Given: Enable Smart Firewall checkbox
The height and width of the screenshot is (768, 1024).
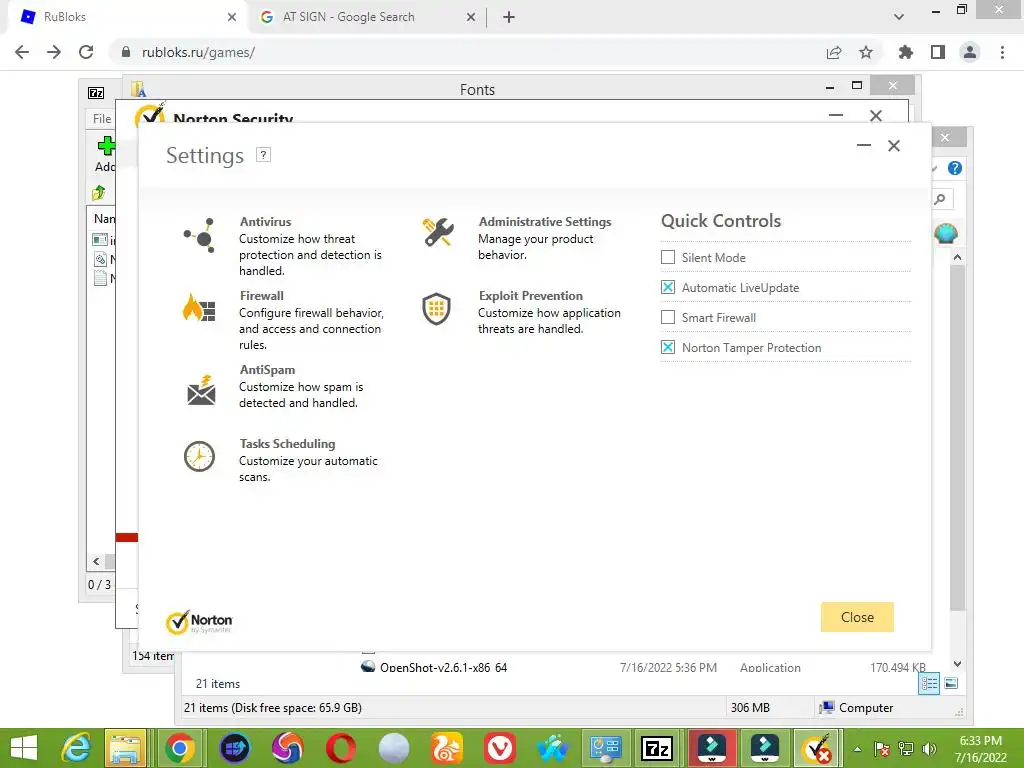Looking at the screenshot, I should (667, 317).
